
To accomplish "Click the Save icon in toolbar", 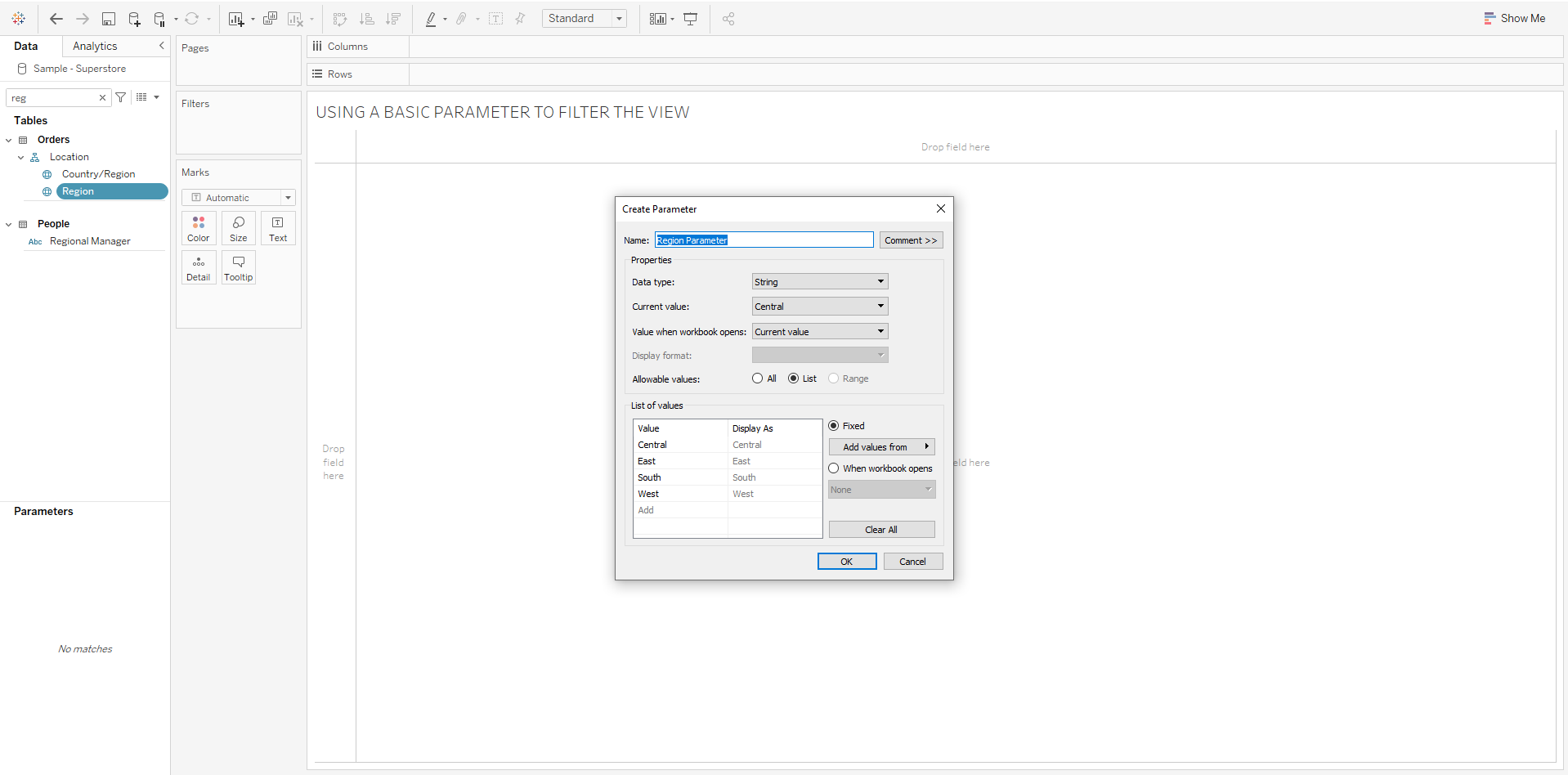I will [x=108, y=19].
